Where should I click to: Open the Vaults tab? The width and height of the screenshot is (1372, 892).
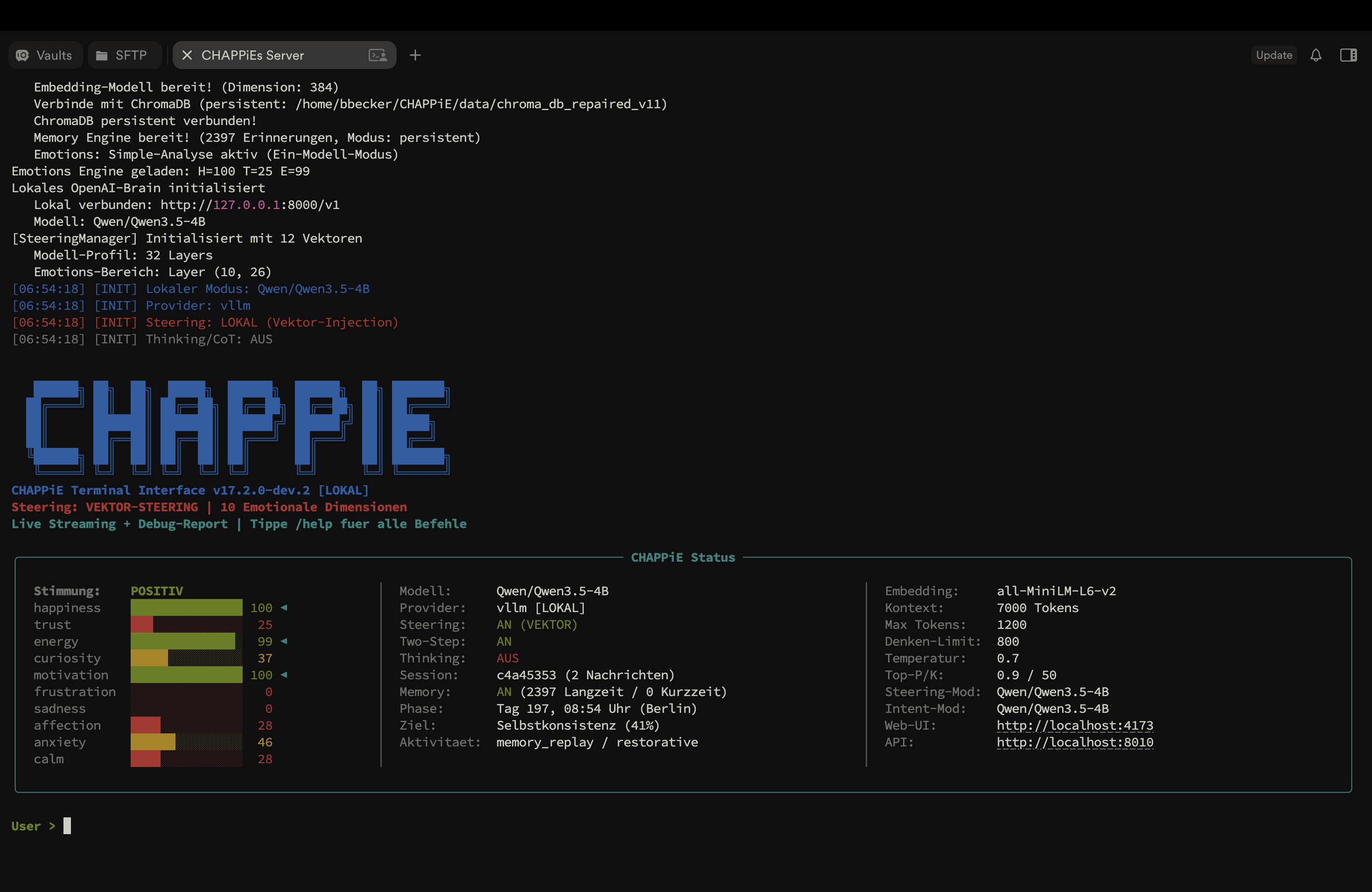[45, 56]
